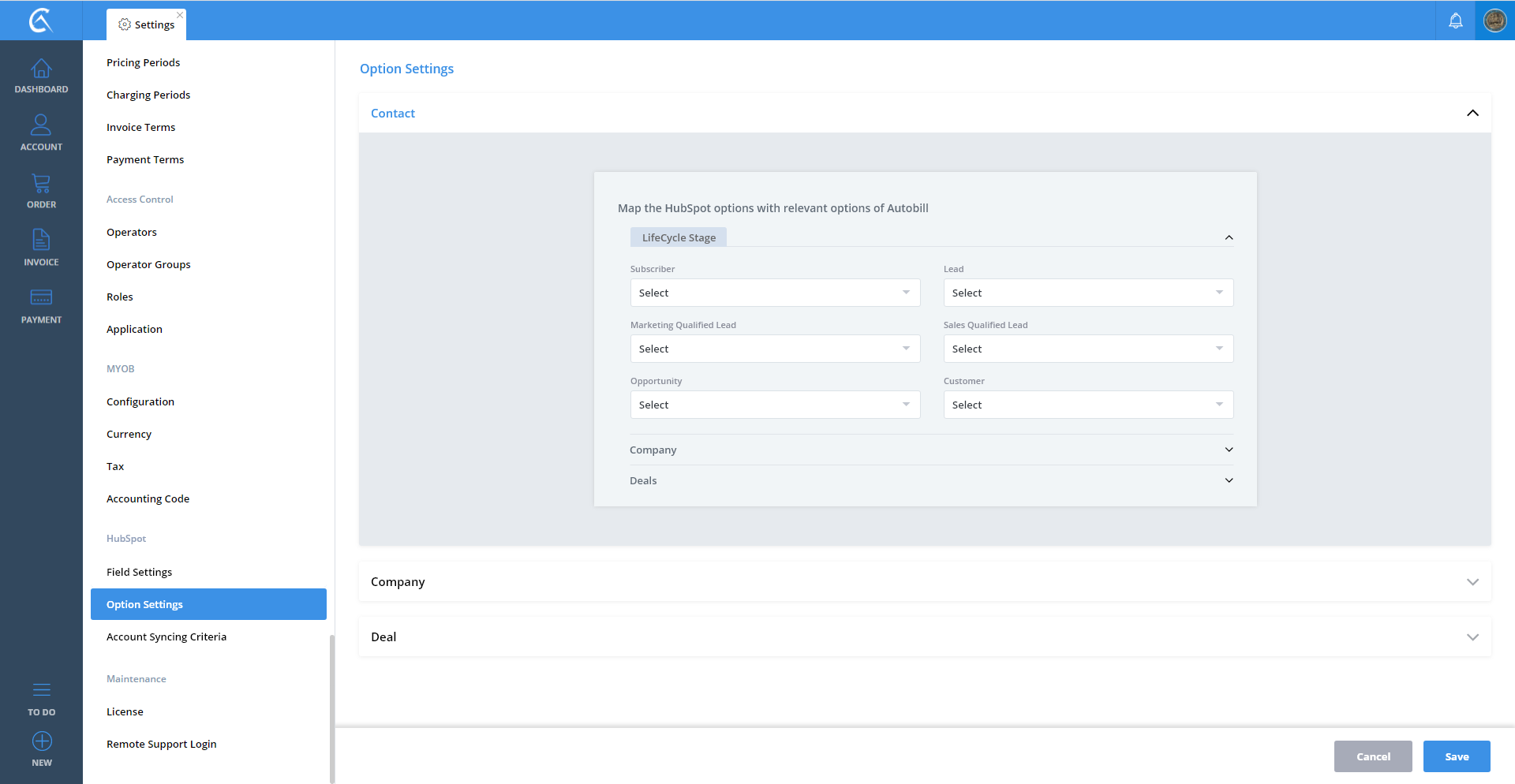Go to Account in the sidebar

coord(41,125)
